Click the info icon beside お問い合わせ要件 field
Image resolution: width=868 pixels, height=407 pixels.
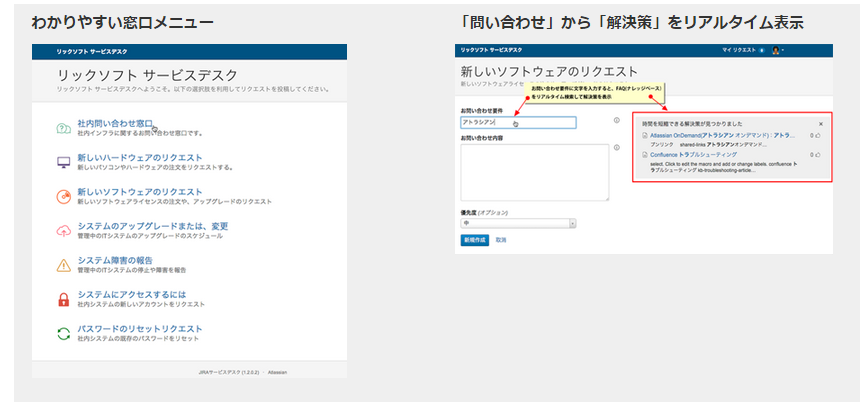coord(617,121)
